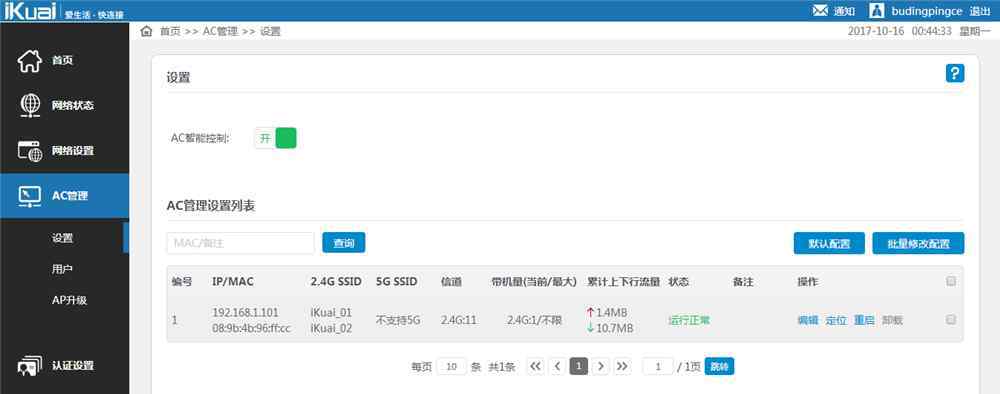Select the AC管理 monitor icon
This screenshot has width=1000, height=394.
point(29,196)
